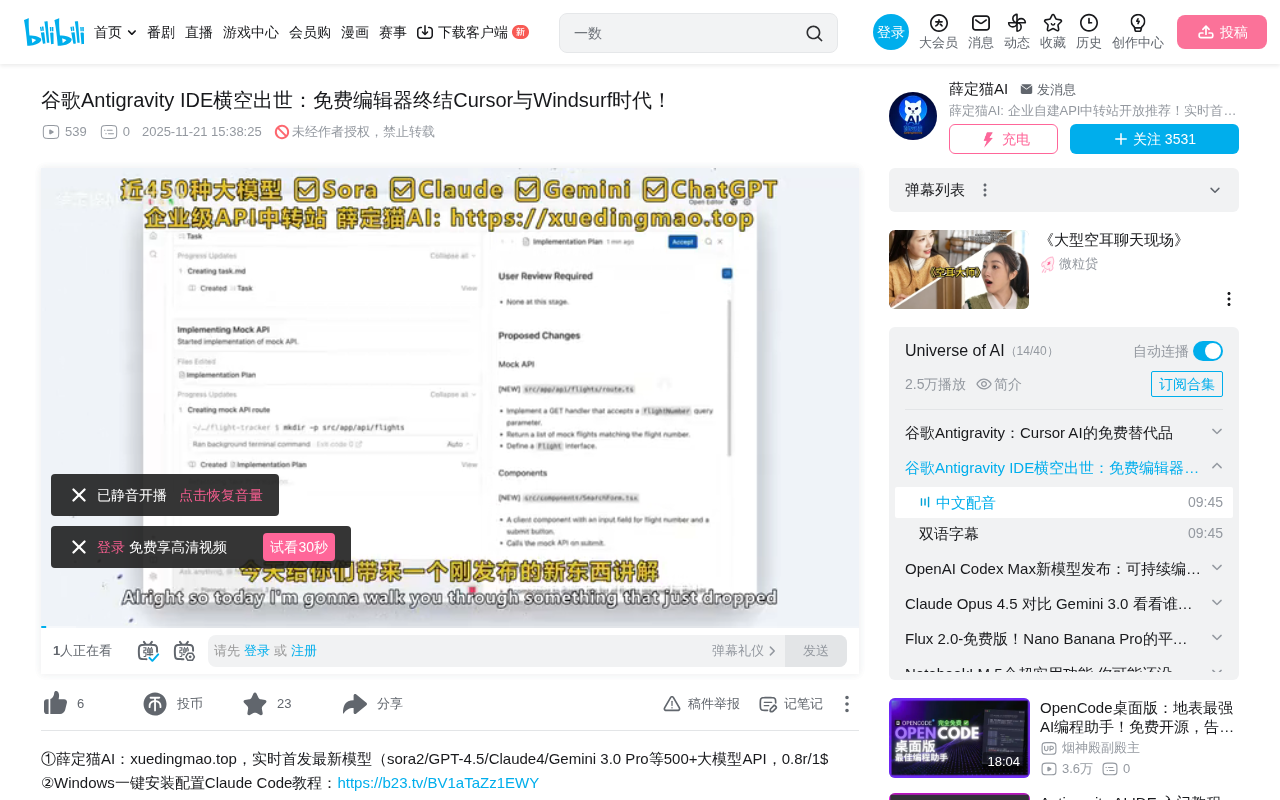The image size is (1280, 800).
Task: Close the 免费享高清视频 login prompt
Action: click(79, 547)
